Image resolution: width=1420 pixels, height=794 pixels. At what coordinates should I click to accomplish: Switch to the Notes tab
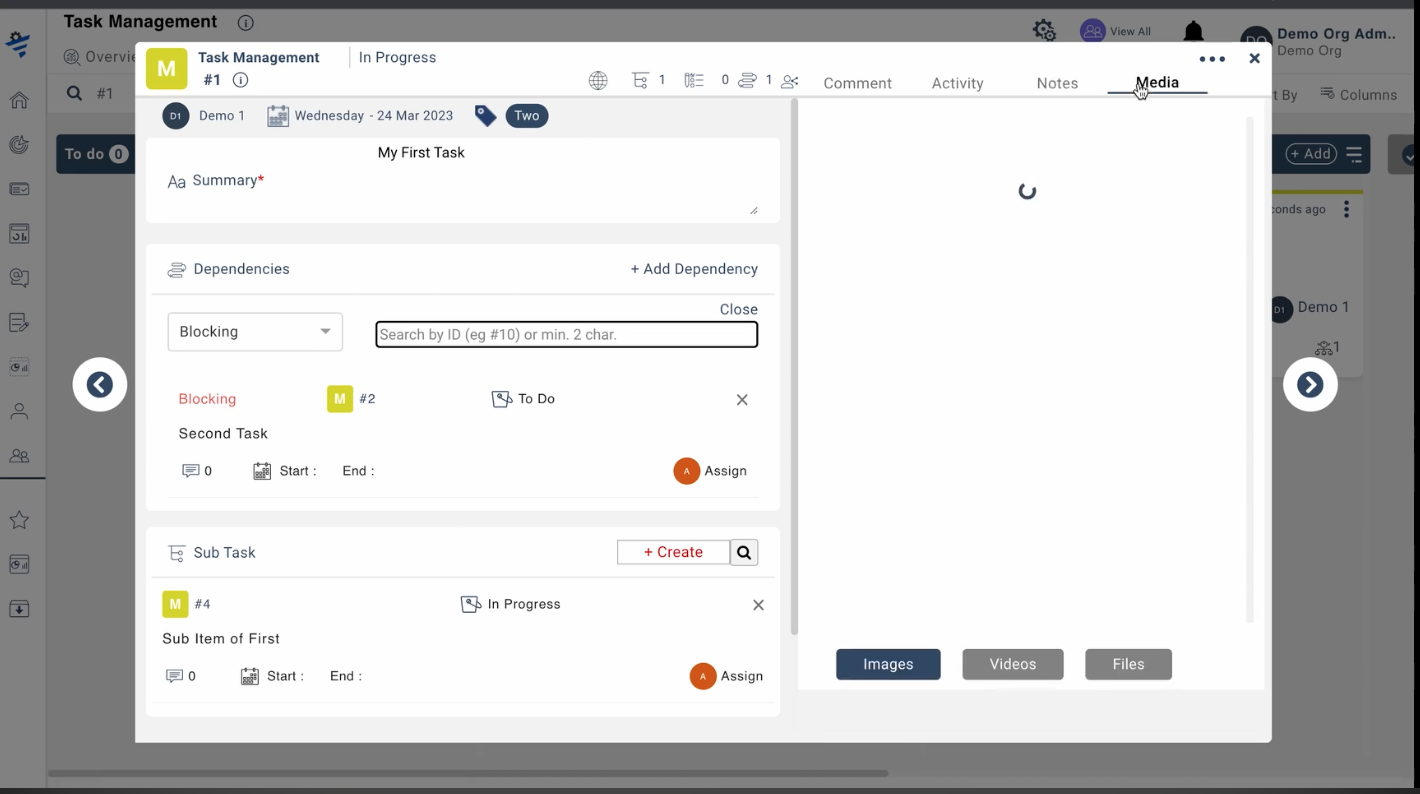point(1057,83)
